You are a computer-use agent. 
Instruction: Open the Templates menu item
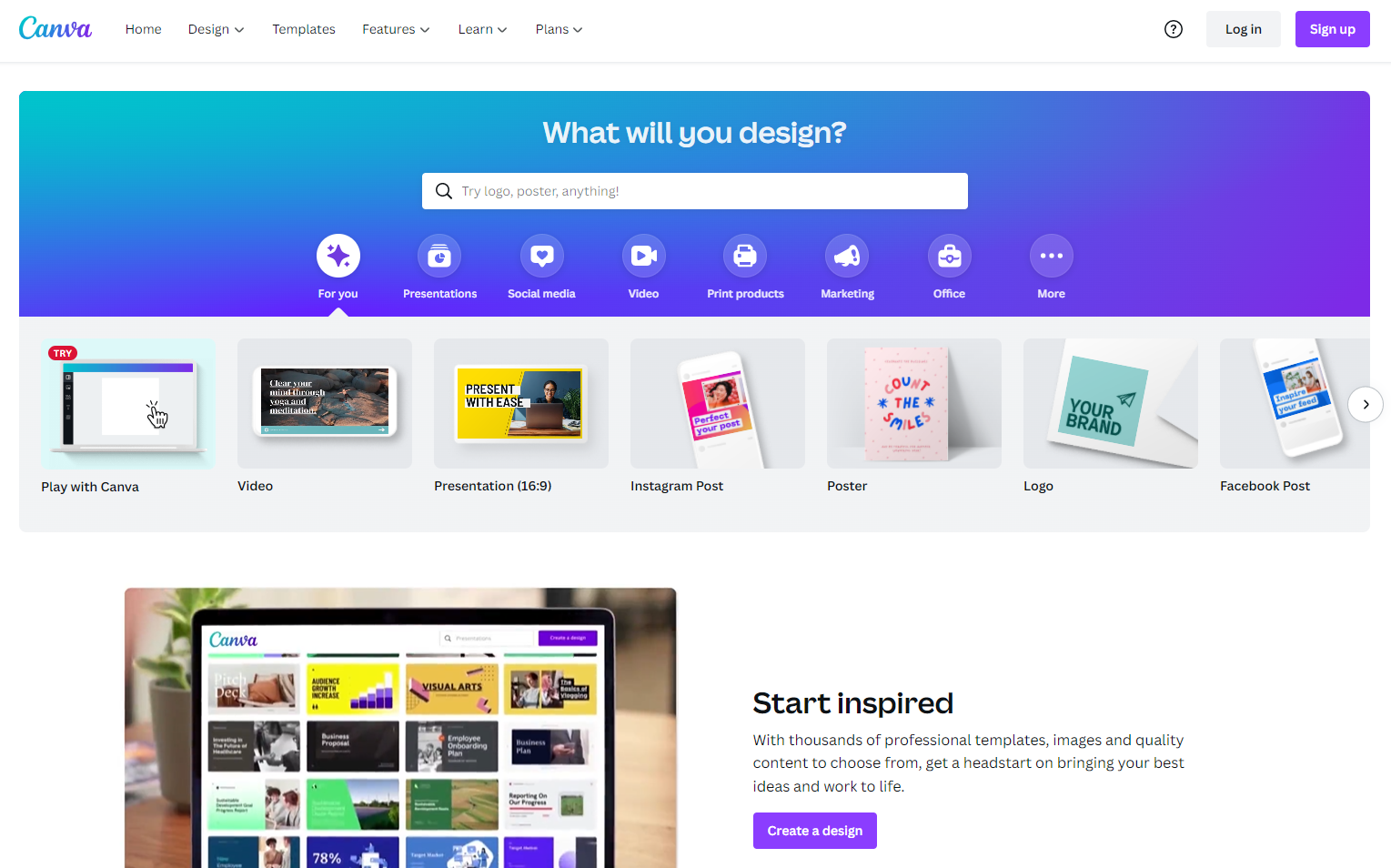[304, 29]
